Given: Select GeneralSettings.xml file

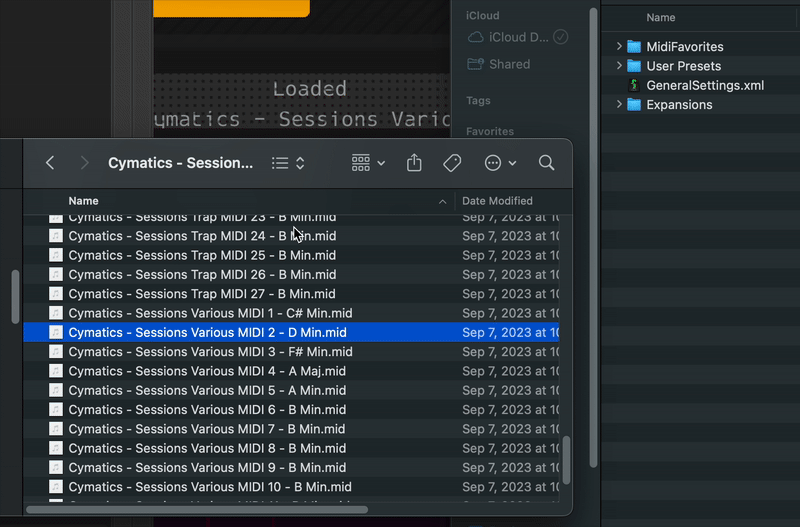Looking at the screenshot, I should tap(701, 85).
